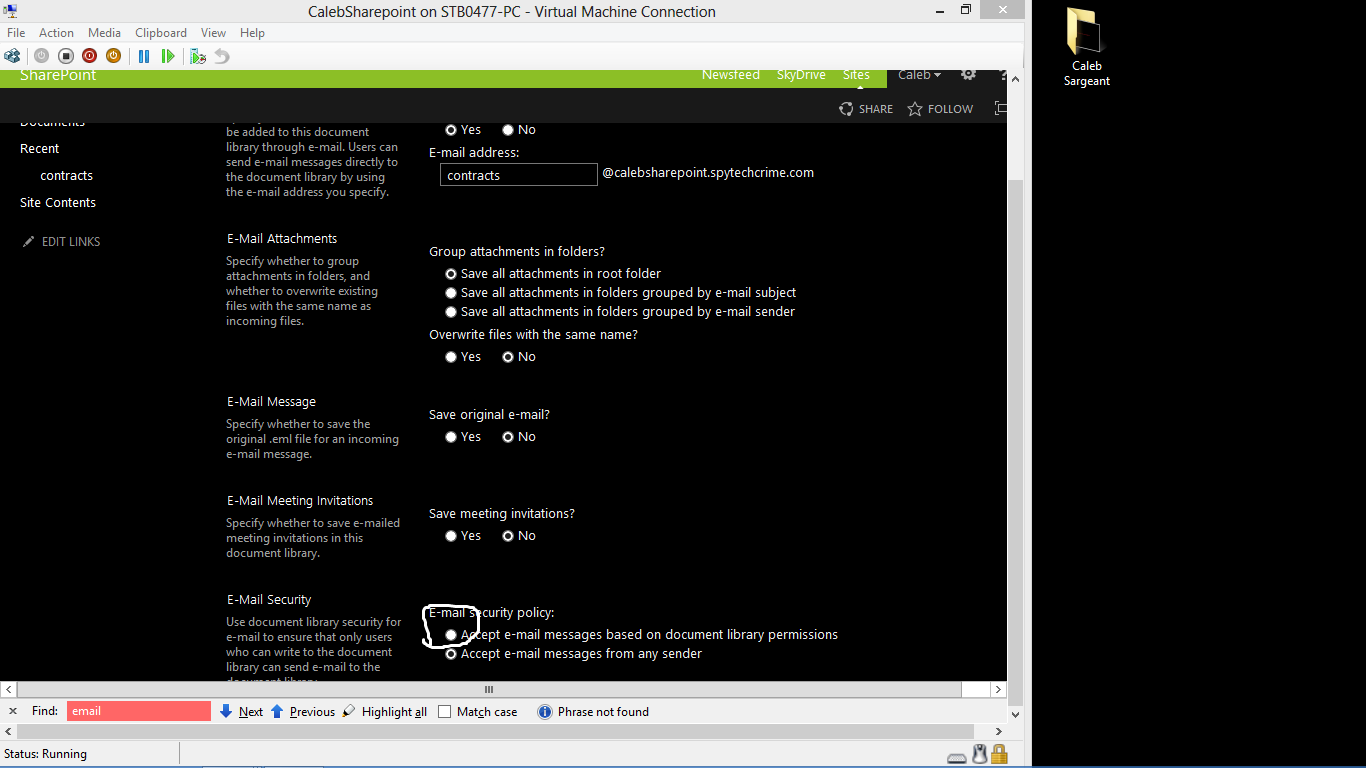
Task: Close the Find bar with the X
Action: 13,711
